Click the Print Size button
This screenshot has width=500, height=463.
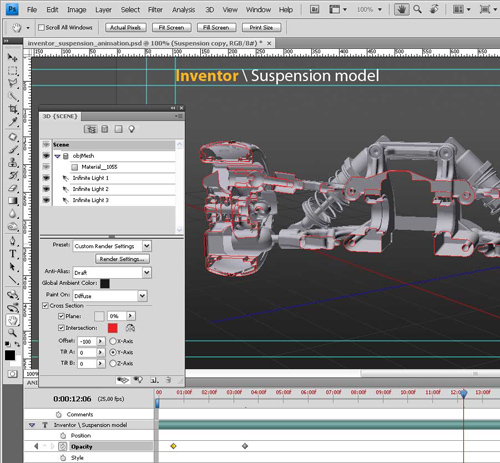tap(261, 27)
